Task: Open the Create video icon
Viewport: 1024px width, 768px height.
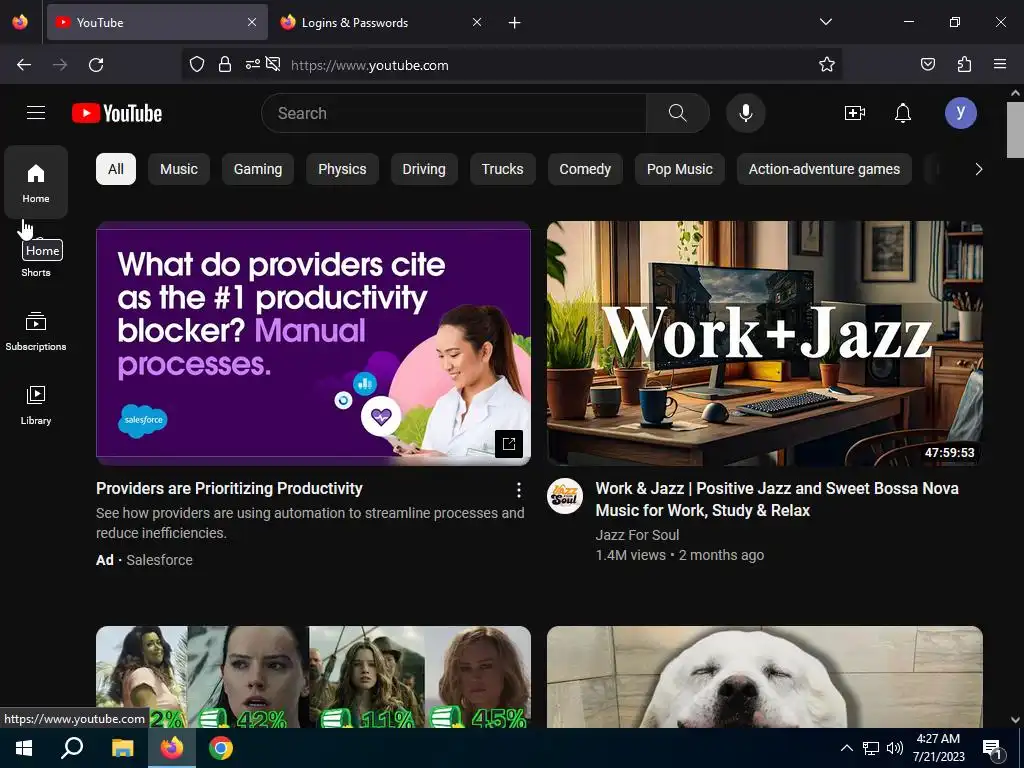Action: [854, 113]
